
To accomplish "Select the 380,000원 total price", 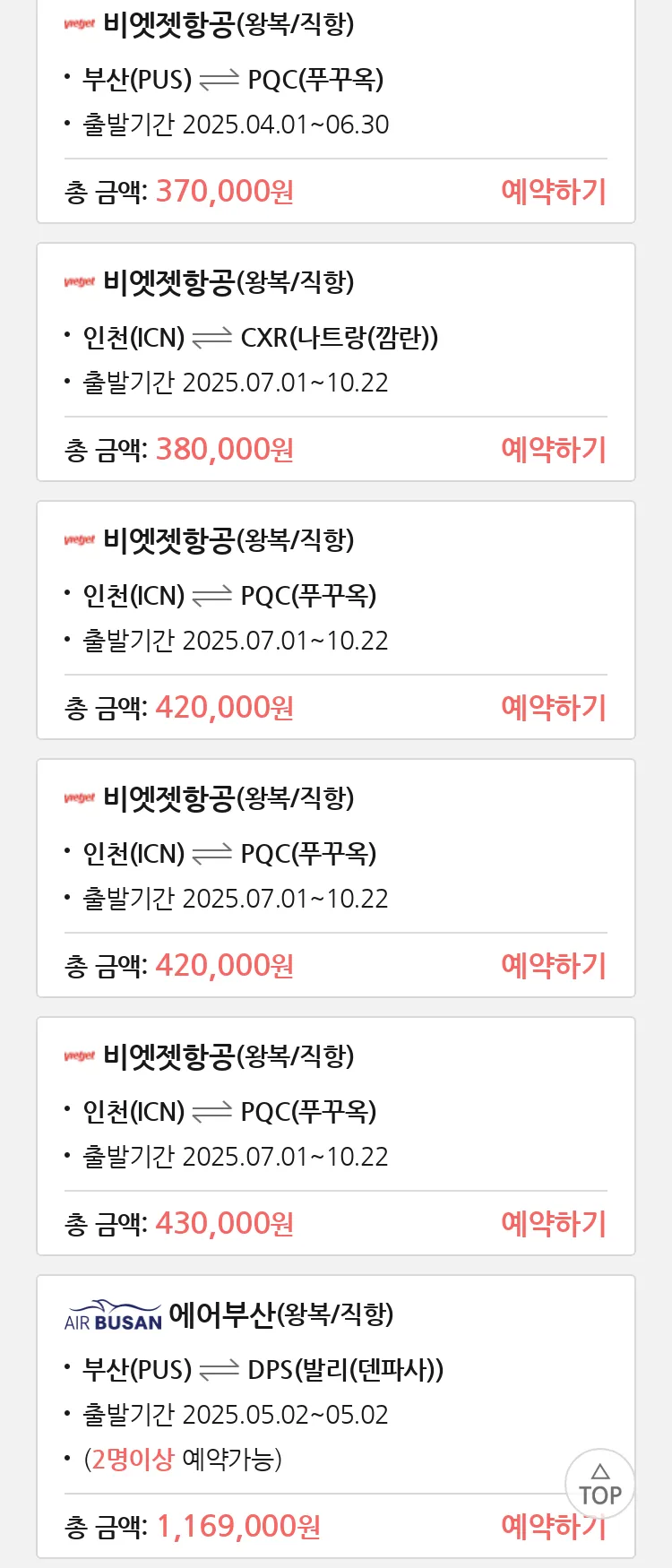I will pyautogui.click(x=225, y=449).
